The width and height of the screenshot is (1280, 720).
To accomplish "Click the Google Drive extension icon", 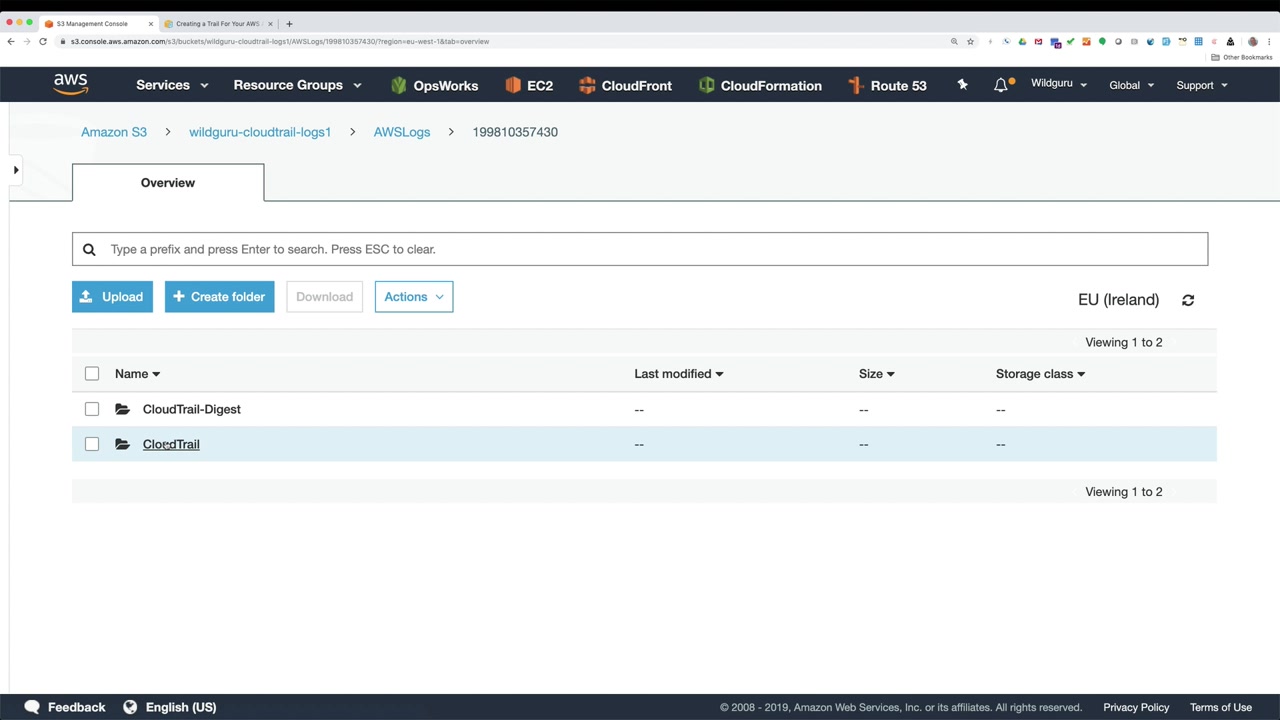I will tap(1022, 41).
